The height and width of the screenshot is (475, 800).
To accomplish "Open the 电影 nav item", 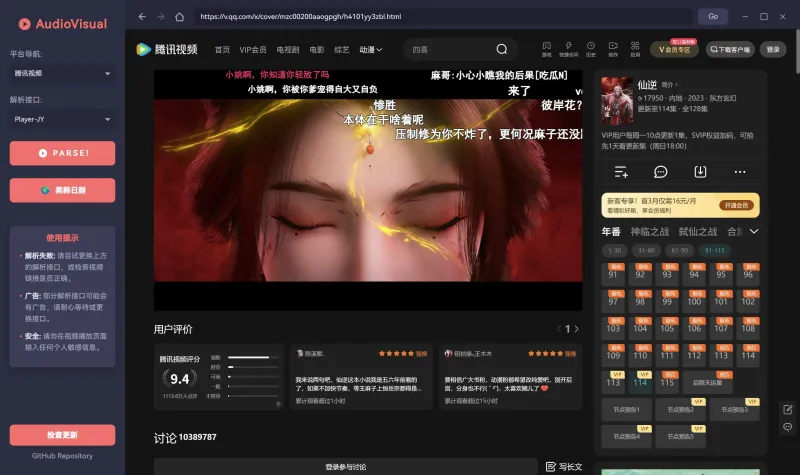I will click(x=317, y=49).
